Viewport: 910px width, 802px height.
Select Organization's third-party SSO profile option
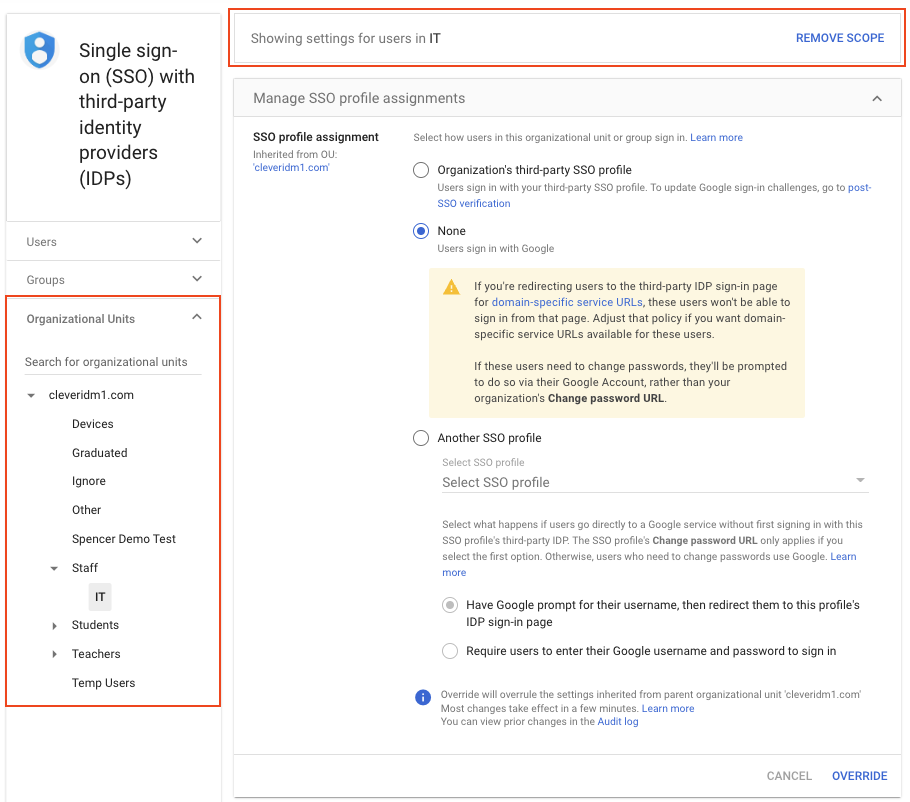pyautogui.click(x=421, y=170)
